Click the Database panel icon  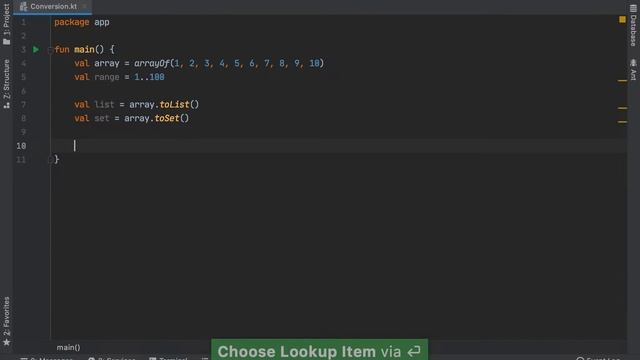point(633,8)
